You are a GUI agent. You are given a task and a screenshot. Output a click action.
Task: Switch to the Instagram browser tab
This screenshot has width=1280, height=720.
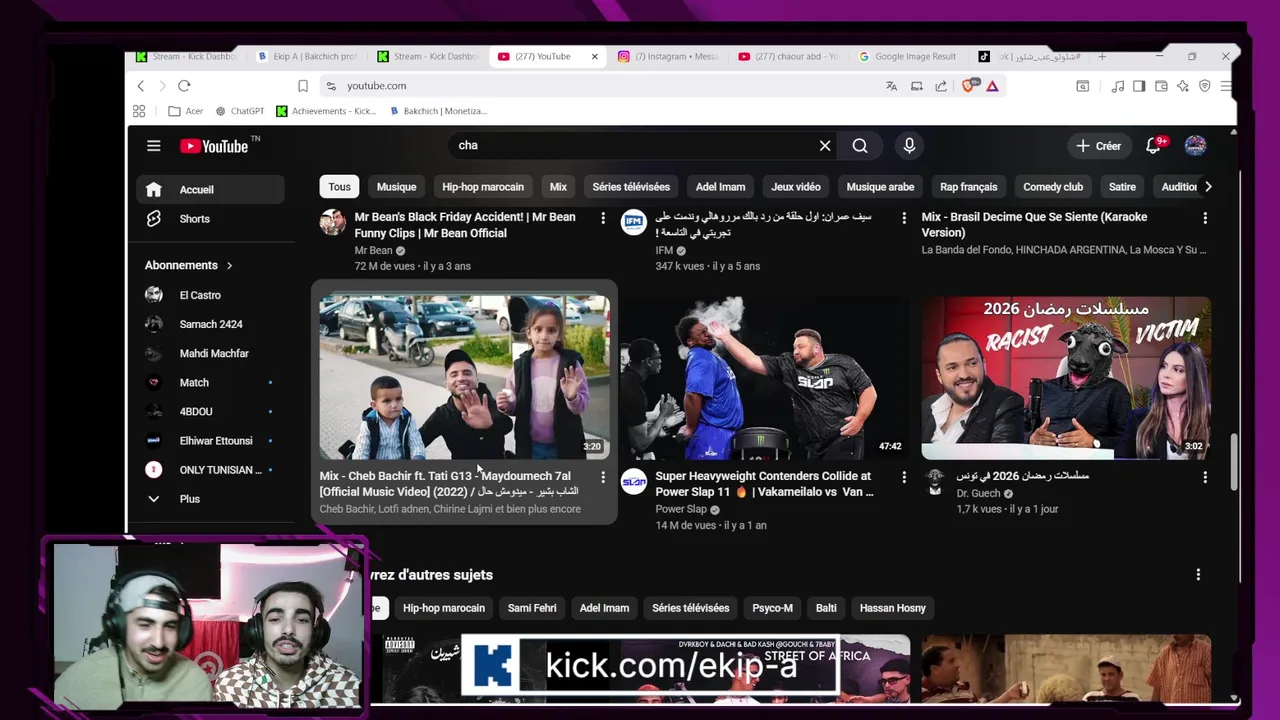[669, 57]
